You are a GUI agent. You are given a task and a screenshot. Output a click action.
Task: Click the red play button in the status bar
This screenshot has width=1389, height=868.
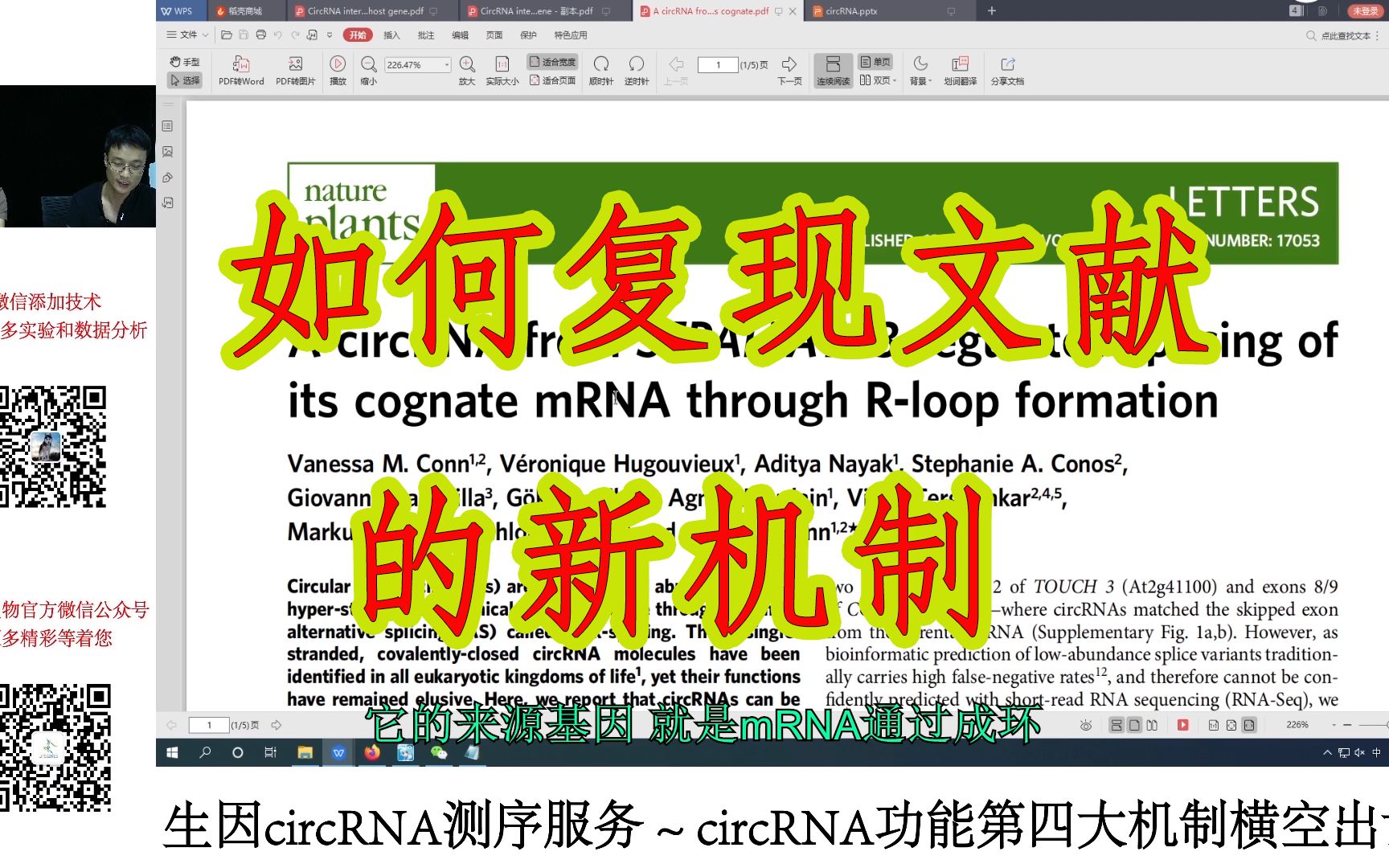click(1182, 725)
